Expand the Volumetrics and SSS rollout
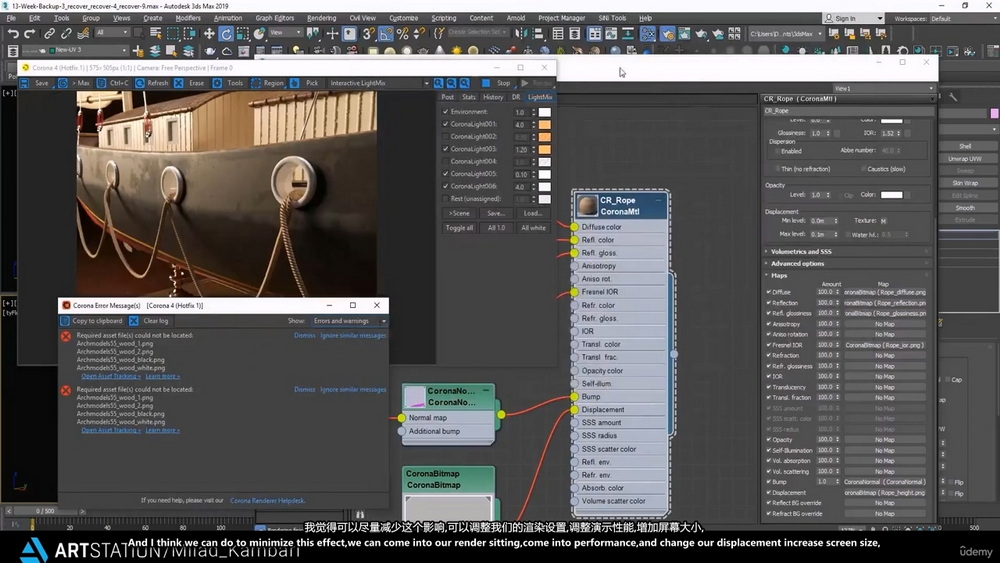 coord(848,252)
